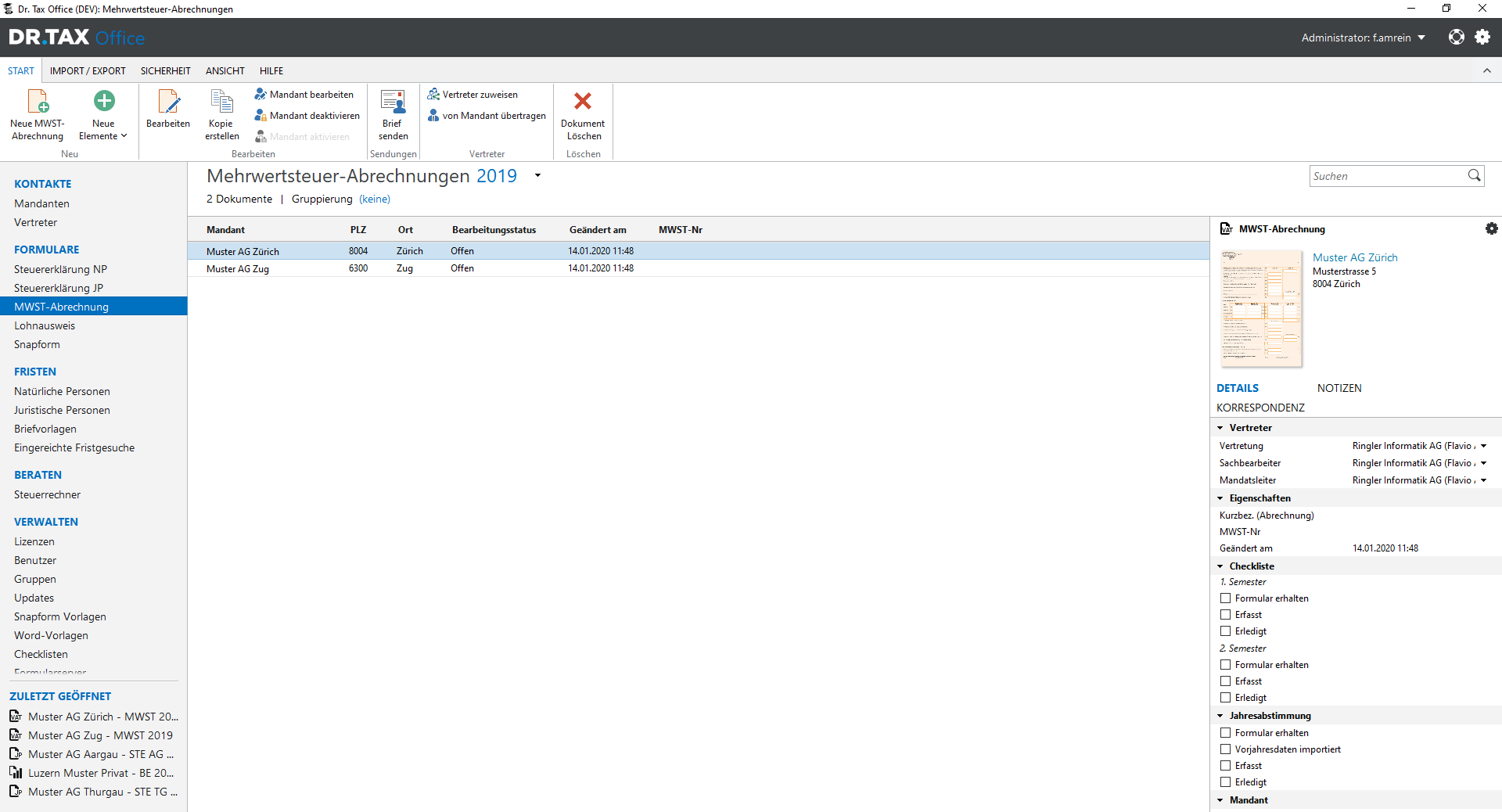
Task: Collapse the Jahresabstimmung section
Action: point(1220,716)
